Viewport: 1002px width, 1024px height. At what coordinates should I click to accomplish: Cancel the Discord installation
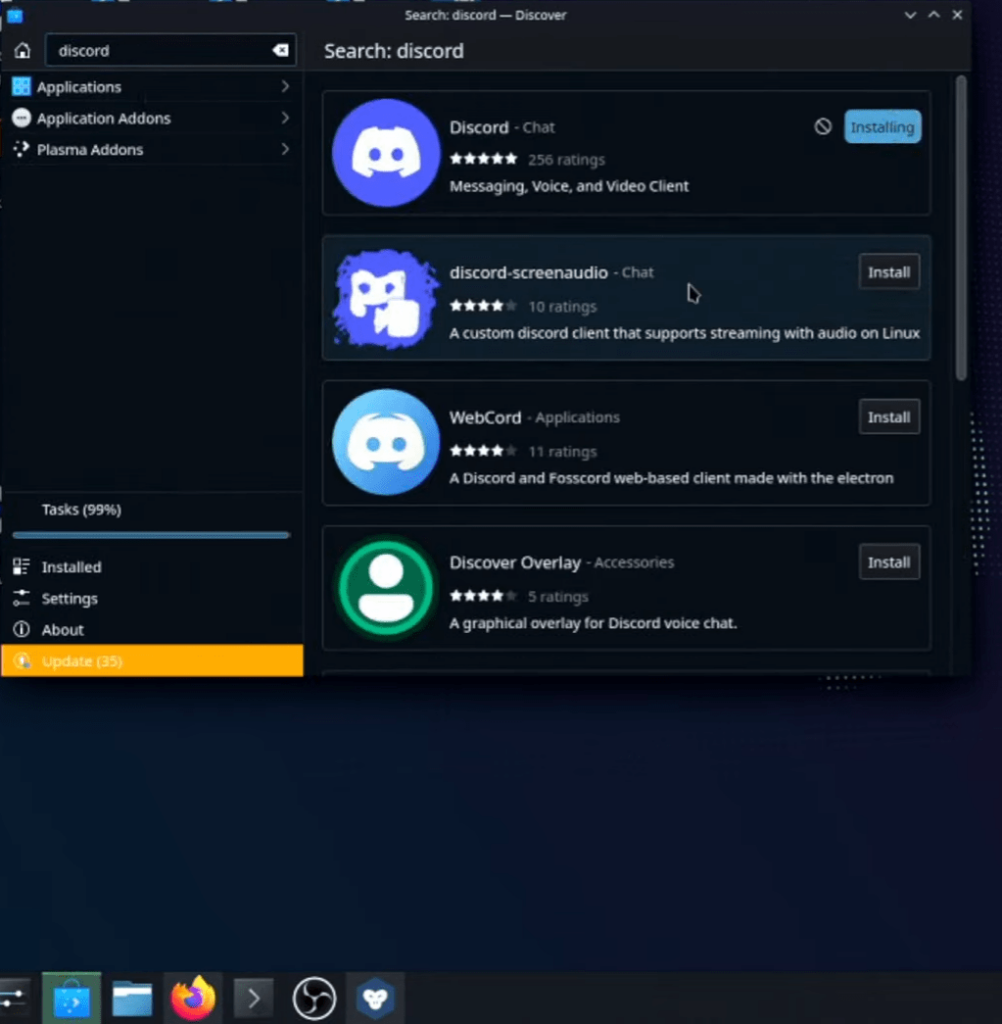click(x=823, y=126)
